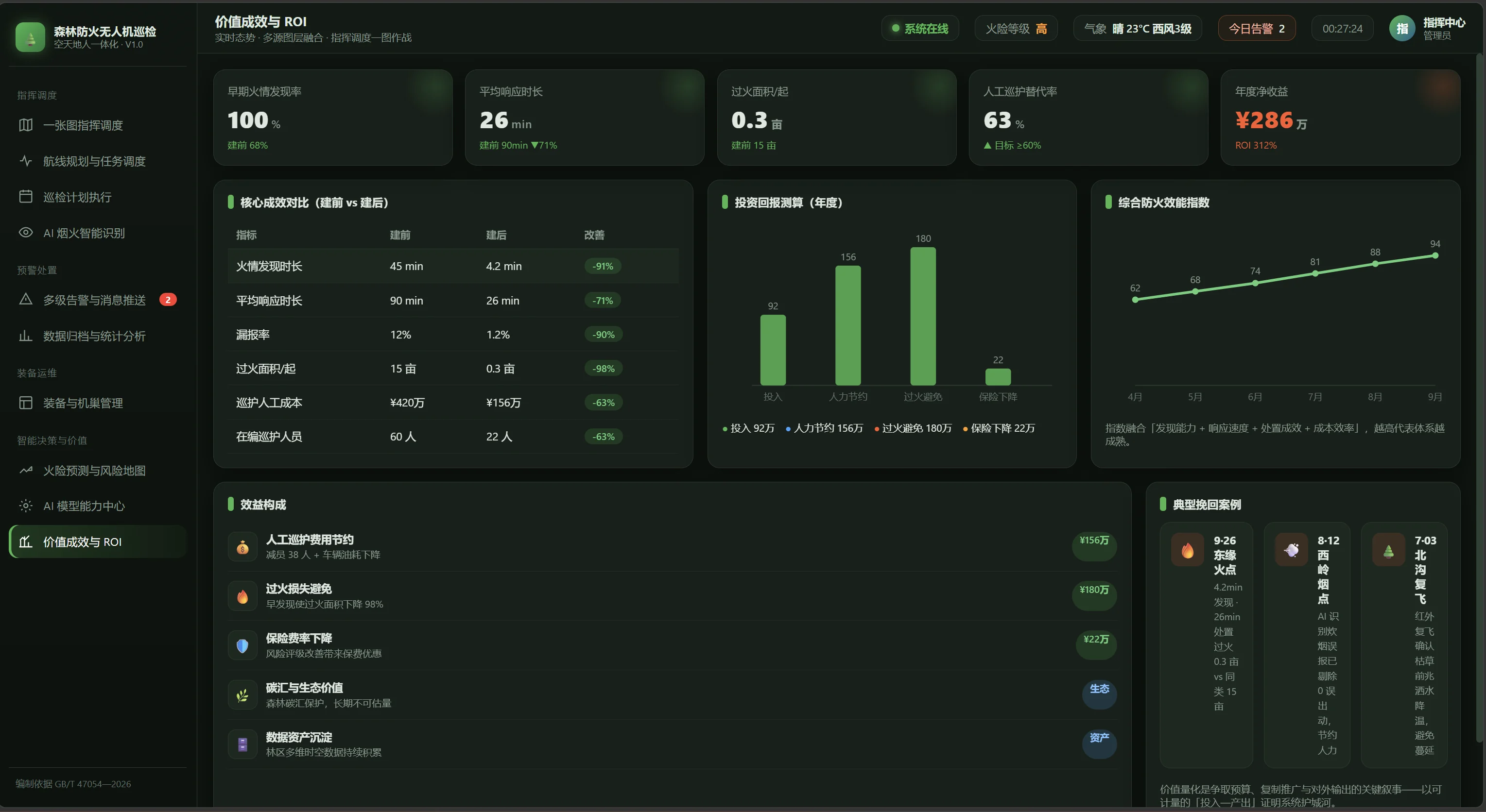The width and height of the screenshot is (1486, 812).
Task: Click the 9-26 东缘火点 case card
Action: point(1206,645)
